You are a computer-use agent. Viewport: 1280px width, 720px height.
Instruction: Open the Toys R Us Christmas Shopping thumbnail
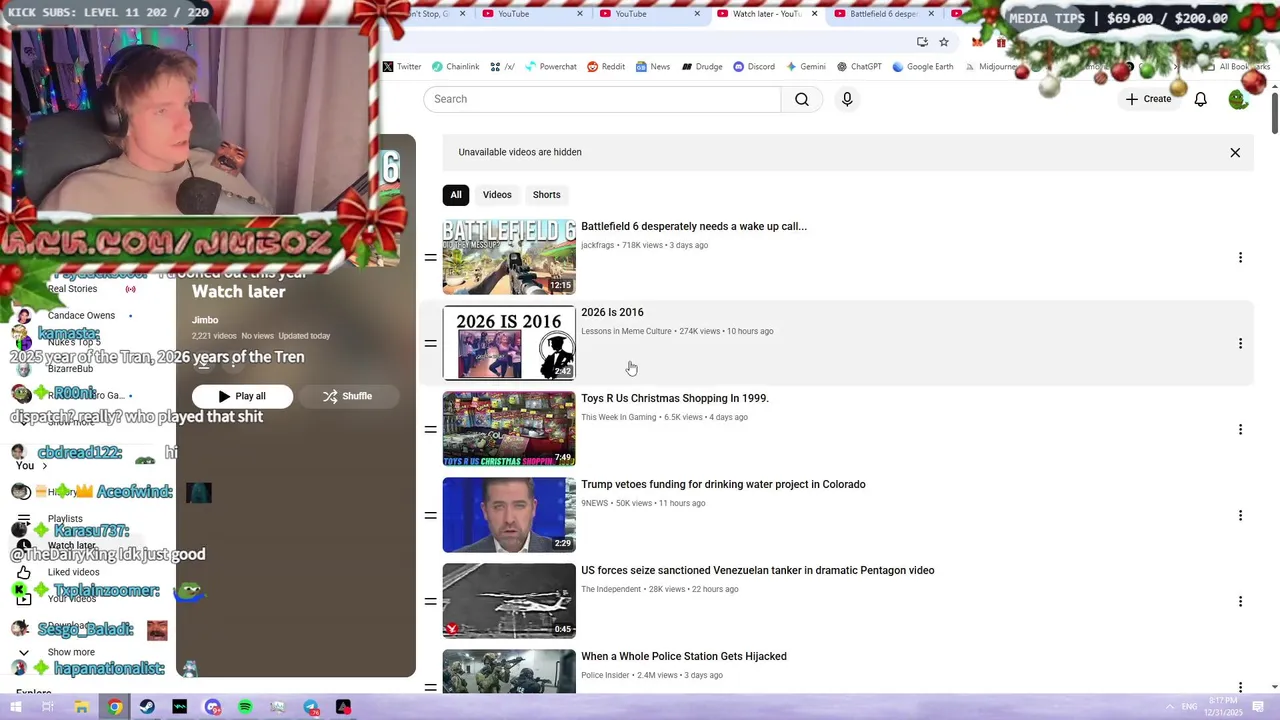(x=509, y=429)
